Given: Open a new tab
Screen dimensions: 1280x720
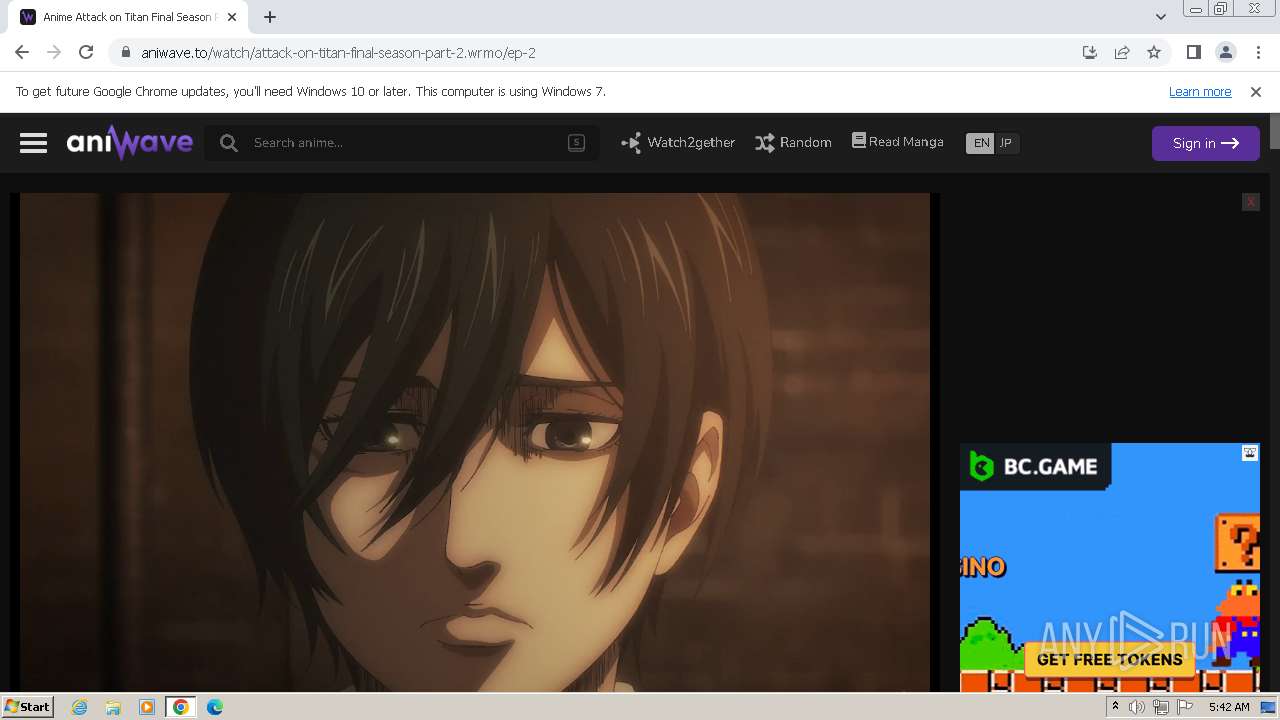Looking at the screenshot, I should click(x=270, y=17).
